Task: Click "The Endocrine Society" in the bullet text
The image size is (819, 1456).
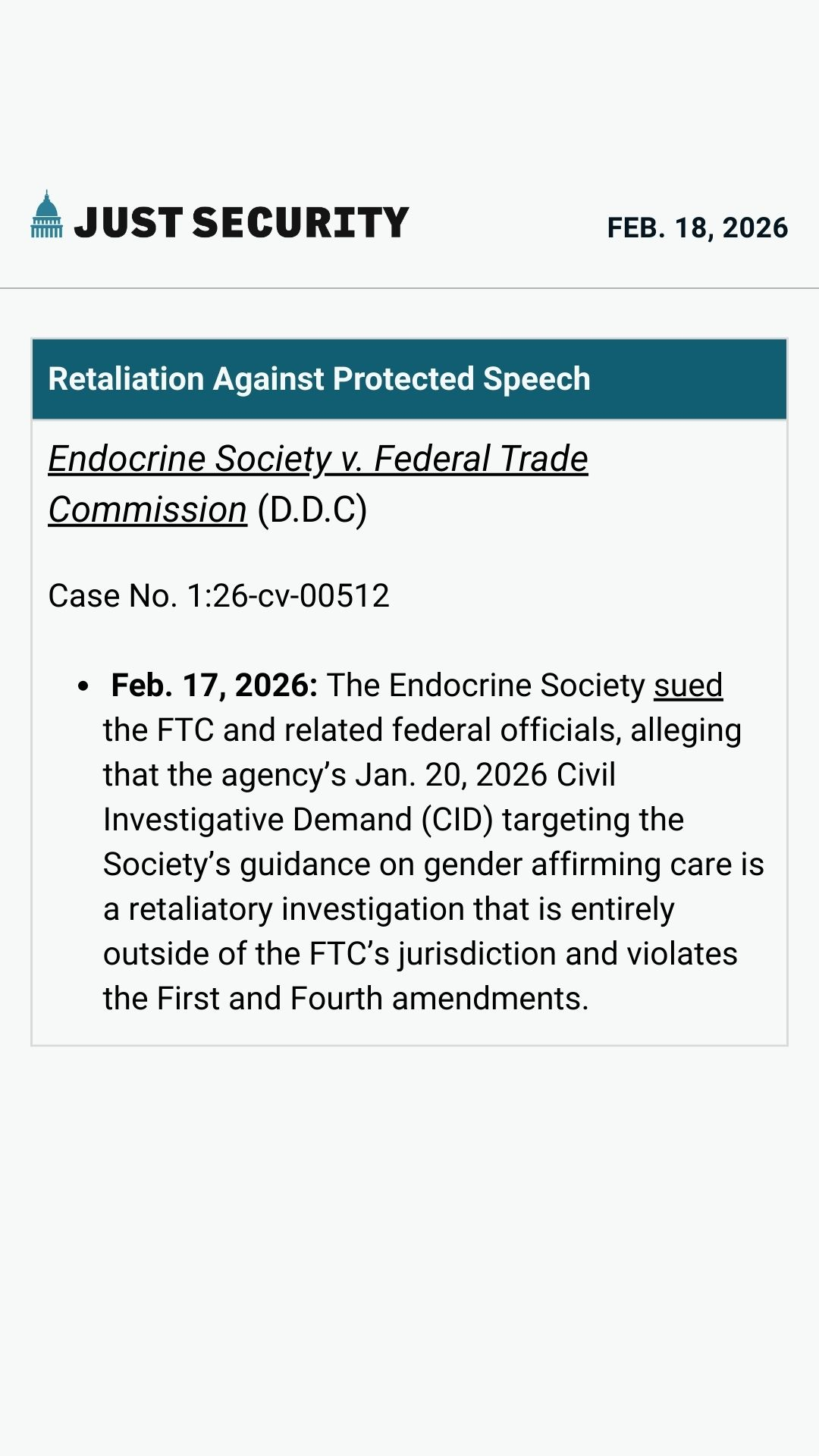Action: (485, 686)
